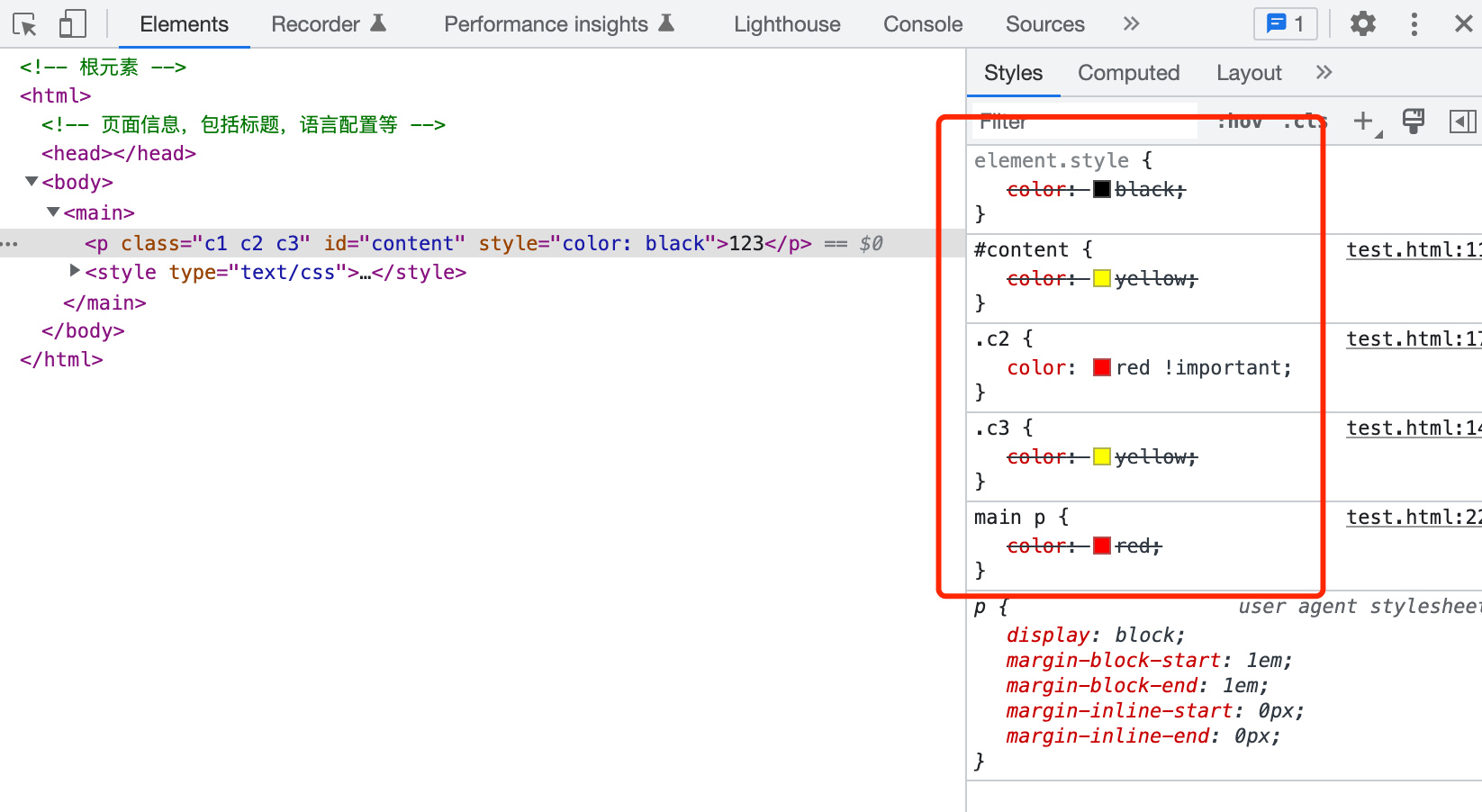Open red color swatch in main p rule
Image resolution: width=1482 pixels, height=812 pixels.
[x=1102, y=546]
